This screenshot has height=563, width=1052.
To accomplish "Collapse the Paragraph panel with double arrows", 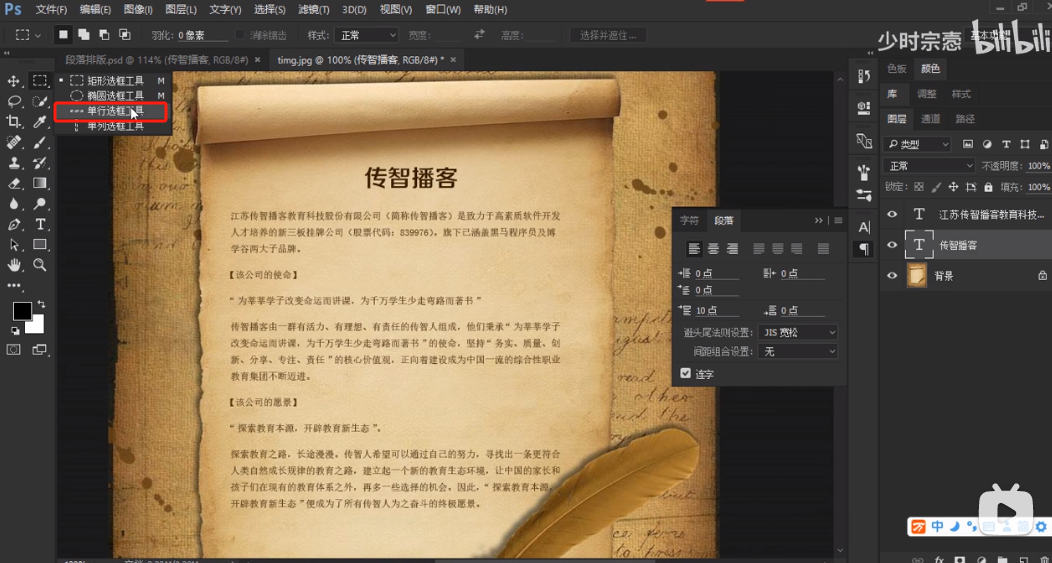I will point(819,220).
